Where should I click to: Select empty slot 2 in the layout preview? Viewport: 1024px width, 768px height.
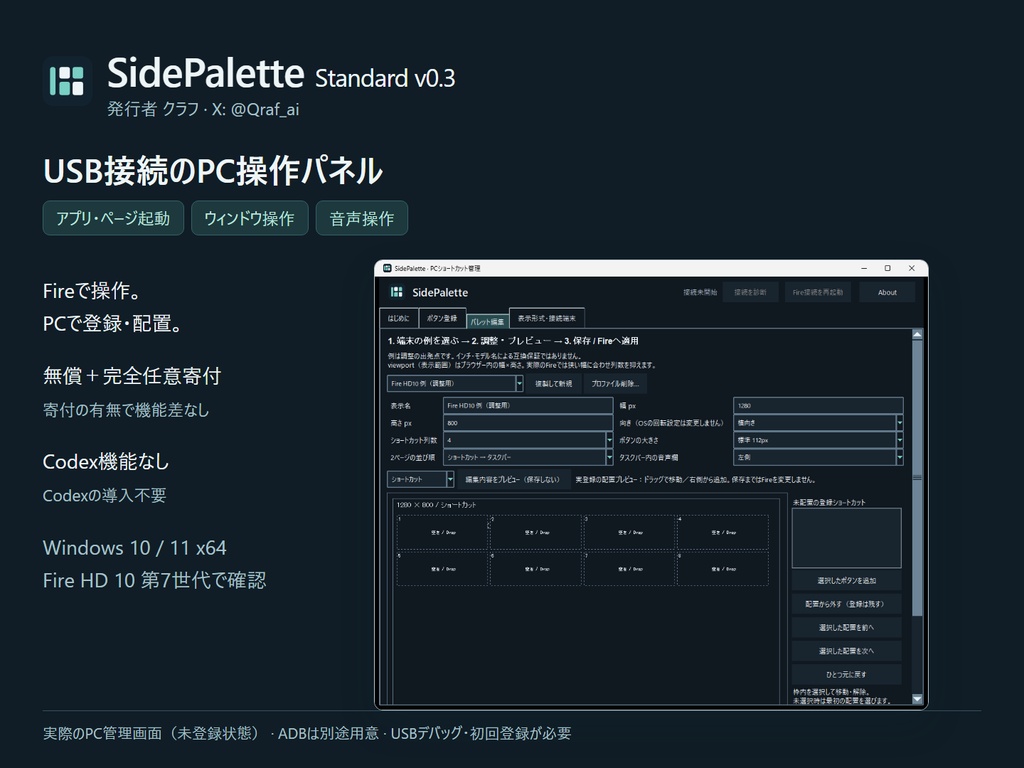tap(536, 532)
